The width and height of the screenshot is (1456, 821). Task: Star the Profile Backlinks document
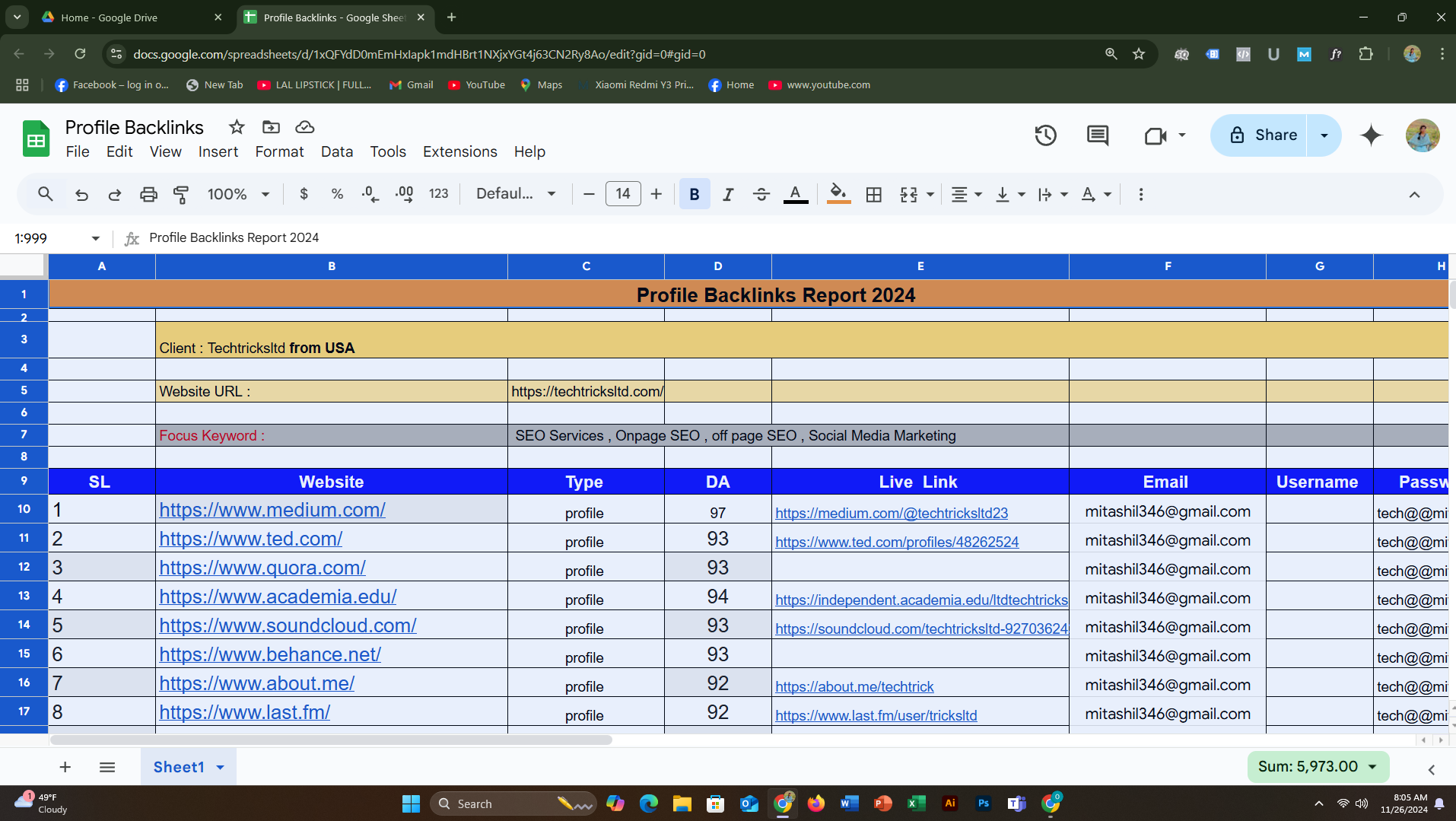click(237, 127)
